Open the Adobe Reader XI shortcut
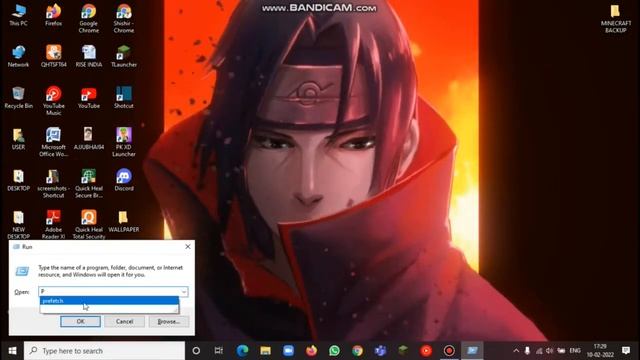The width and height of the screenshot is (640, 360). (53, 225)
